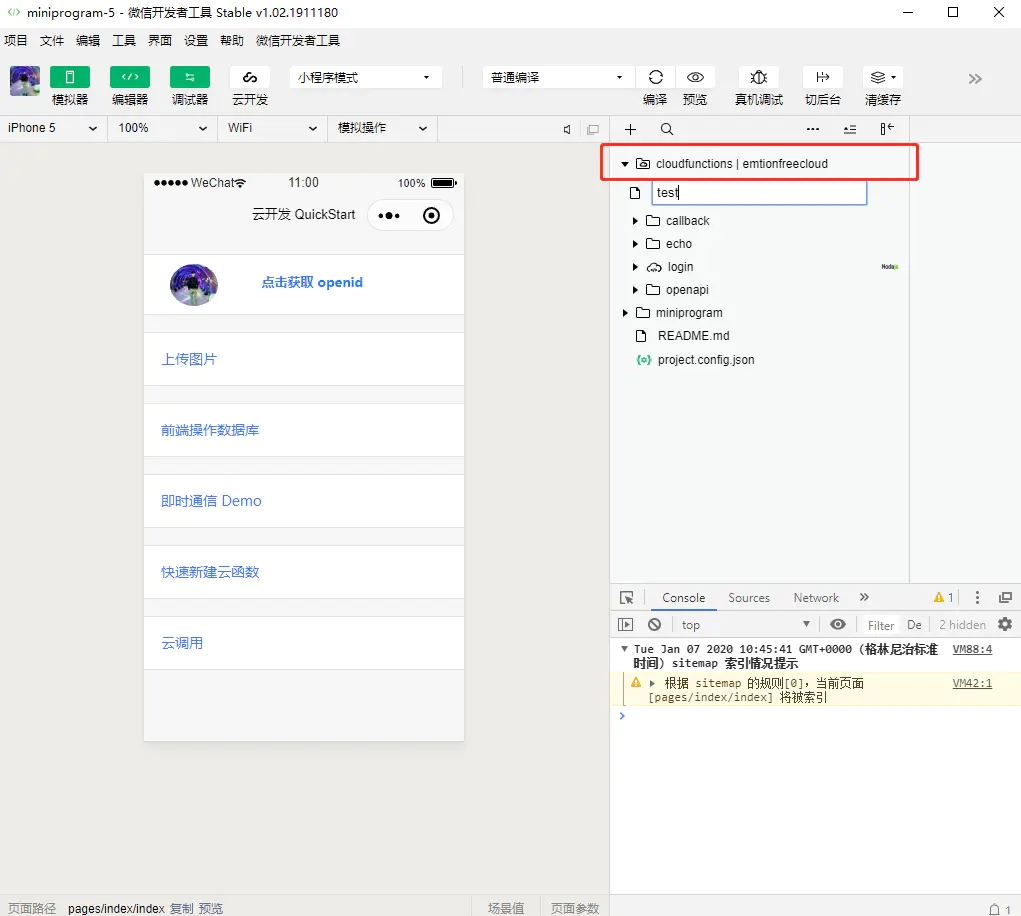Open the 云开发 cloud console
The width and height of the screenshot is (1021, 916).
tap(249, 77)
